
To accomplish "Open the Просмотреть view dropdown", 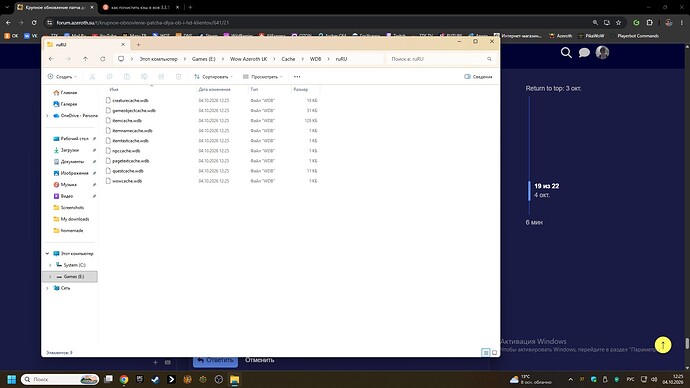I will tap(263, 77).
